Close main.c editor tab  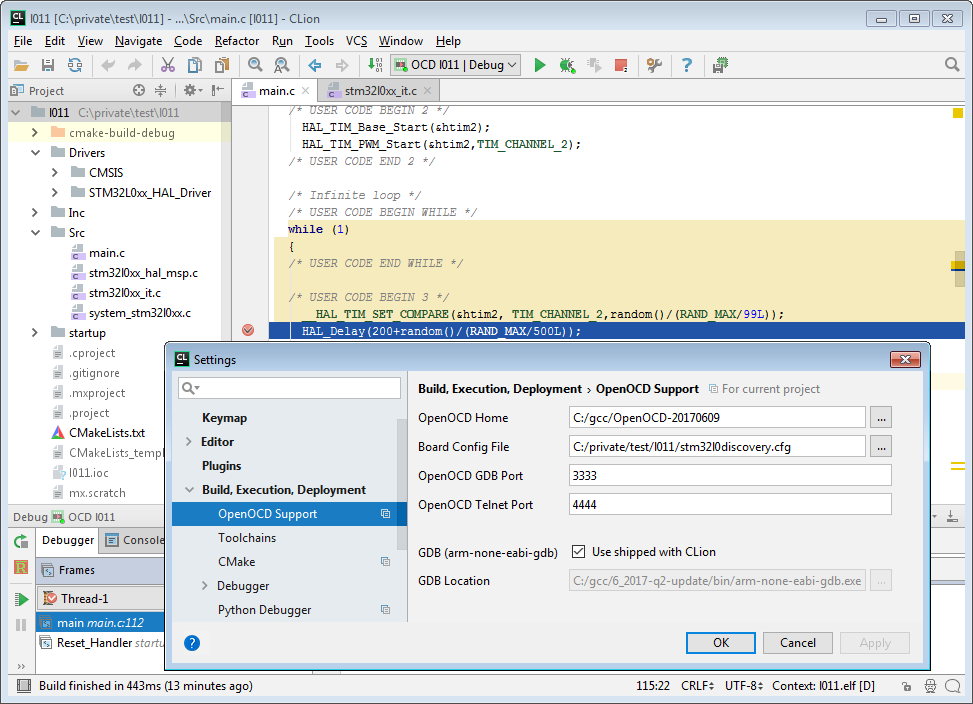305,91
